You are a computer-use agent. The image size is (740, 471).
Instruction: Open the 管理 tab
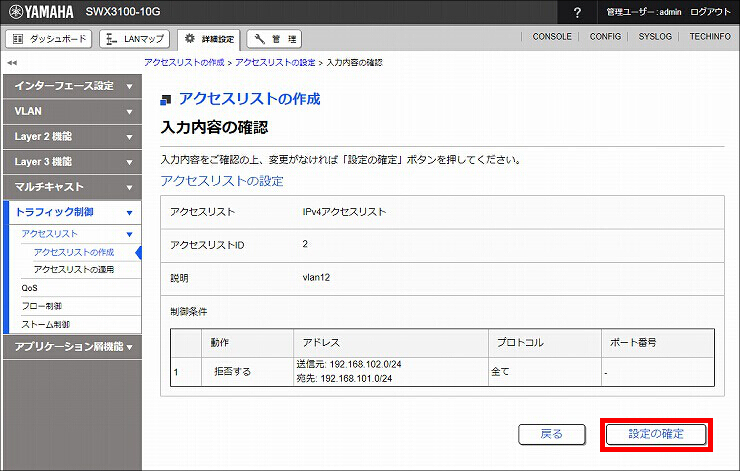tap(274, 39)
